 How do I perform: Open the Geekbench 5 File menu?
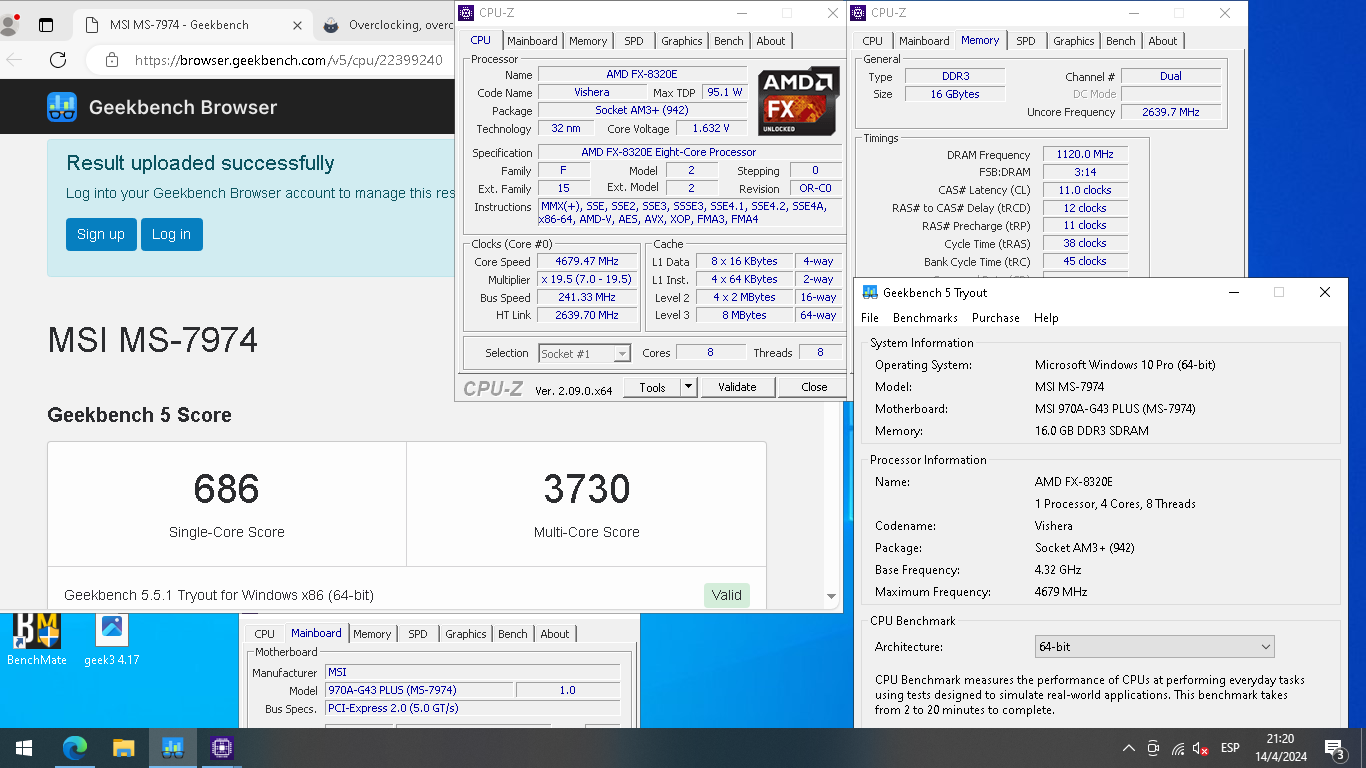point(870,318)
